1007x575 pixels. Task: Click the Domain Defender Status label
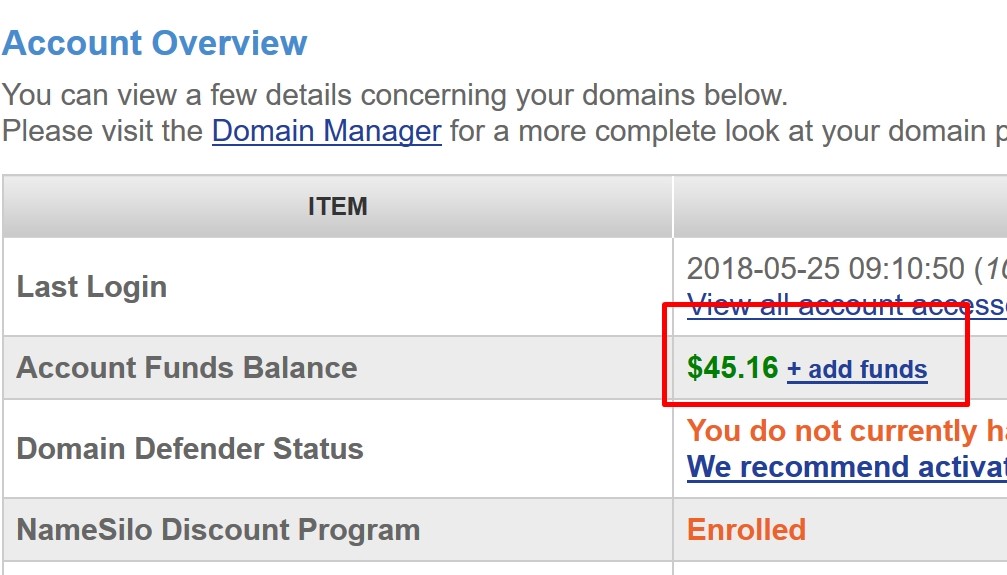190,448
